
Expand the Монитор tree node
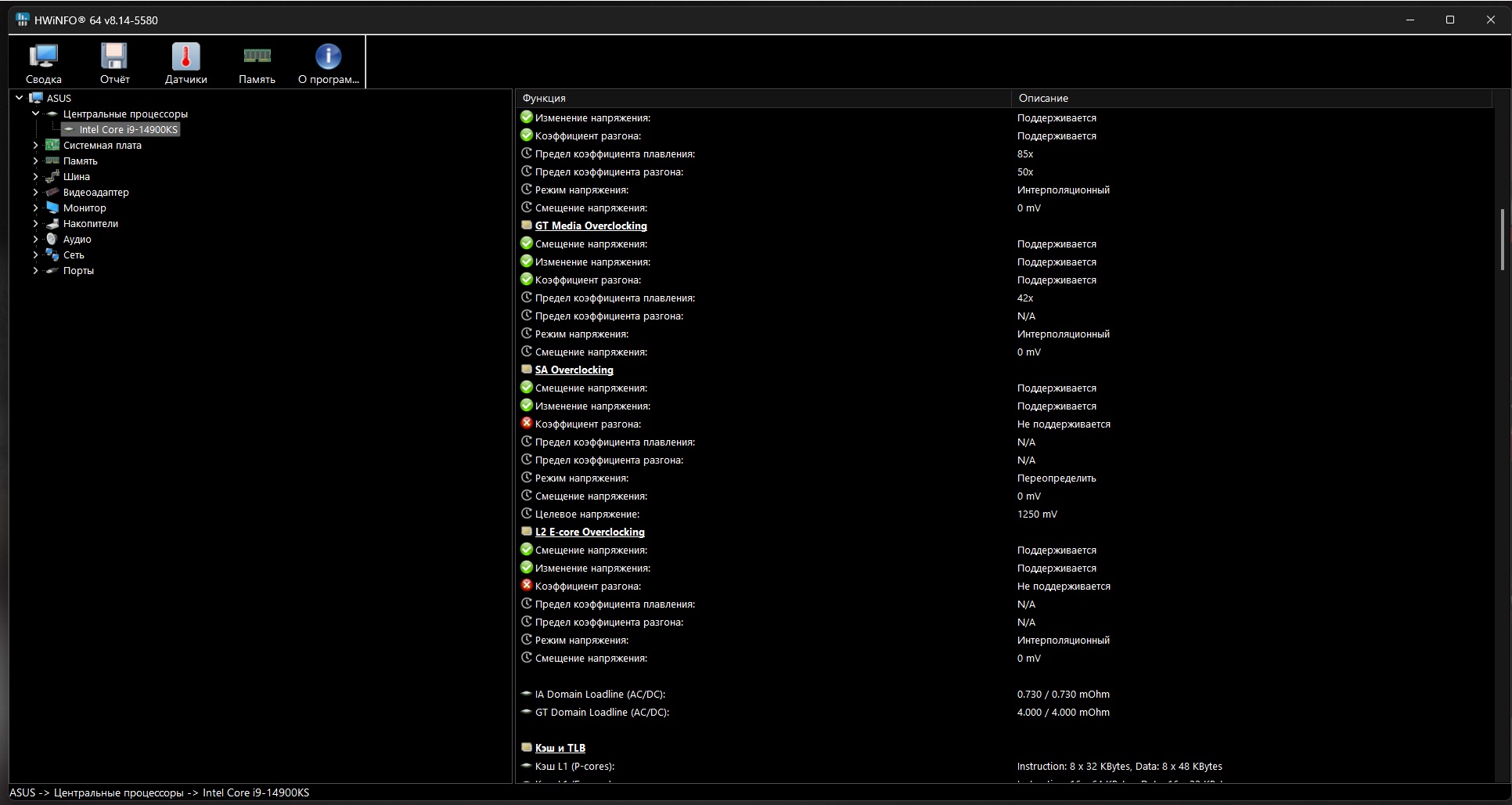click(35, 208)
